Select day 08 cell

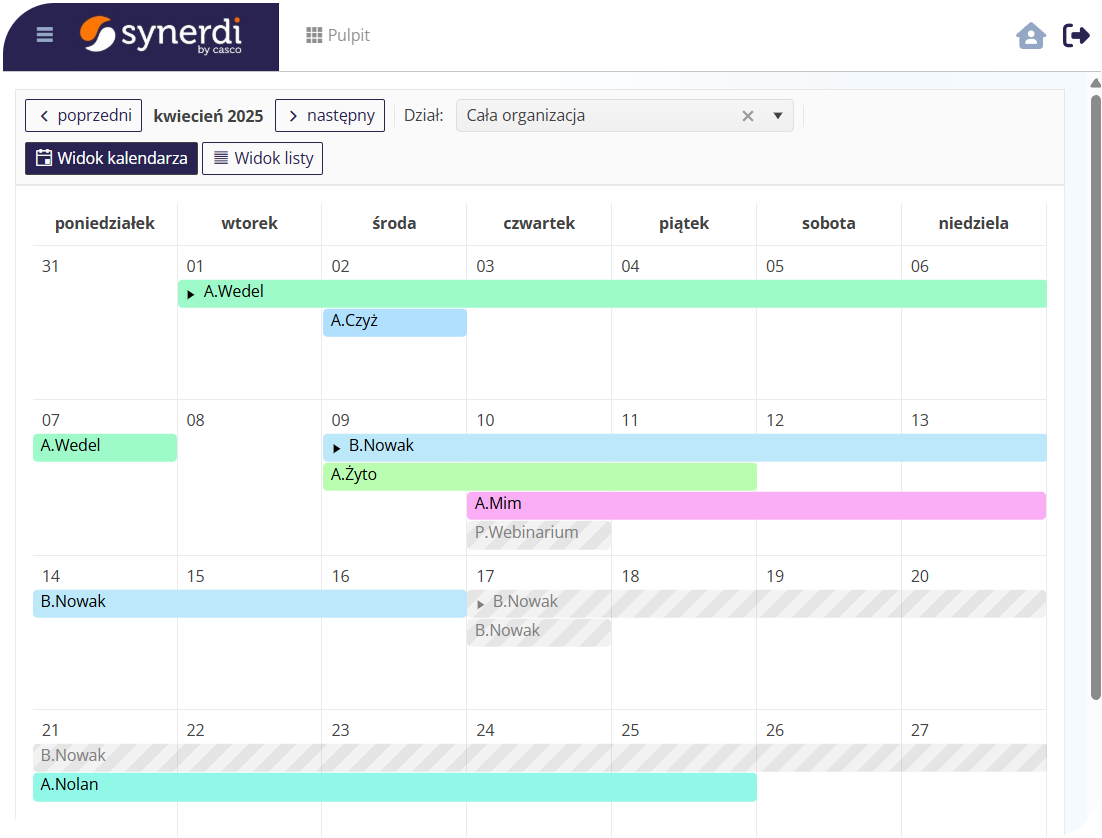point(249,477)
